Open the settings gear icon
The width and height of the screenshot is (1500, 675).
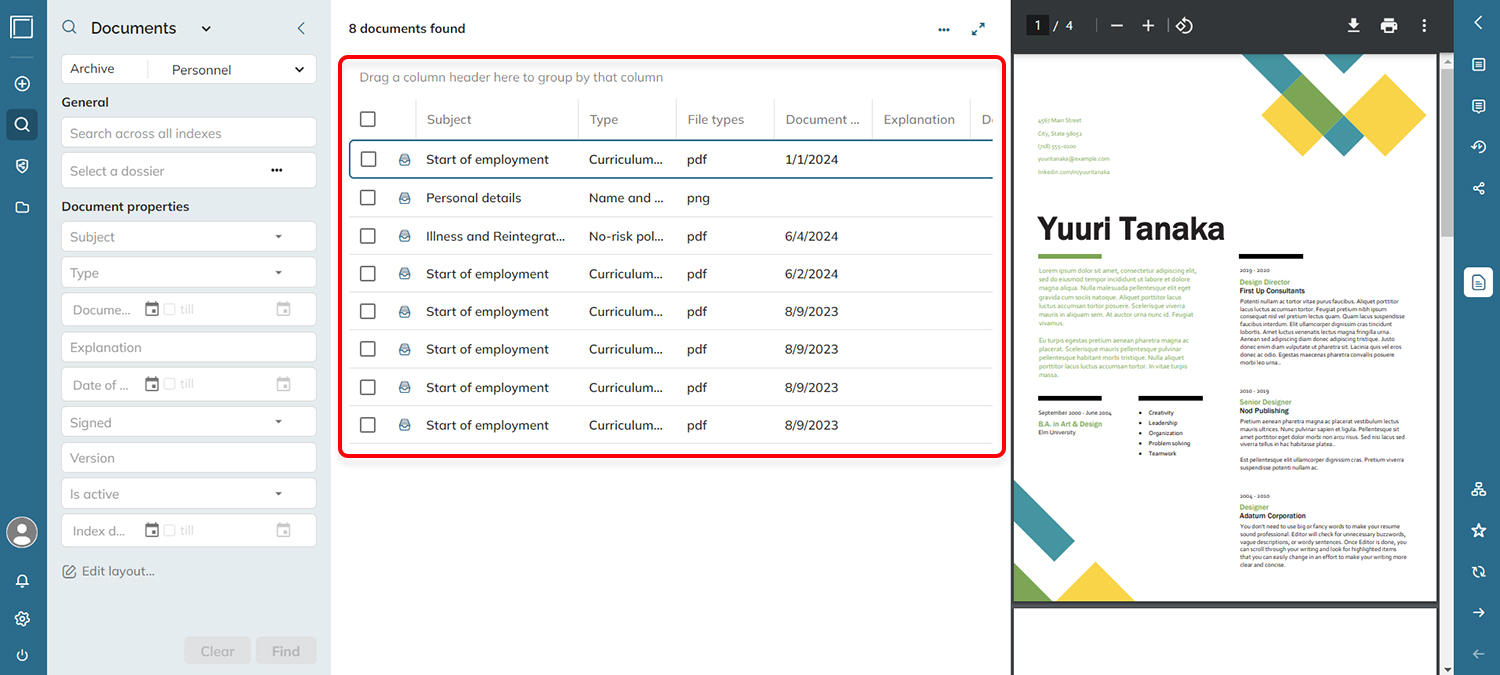(22, 619)
